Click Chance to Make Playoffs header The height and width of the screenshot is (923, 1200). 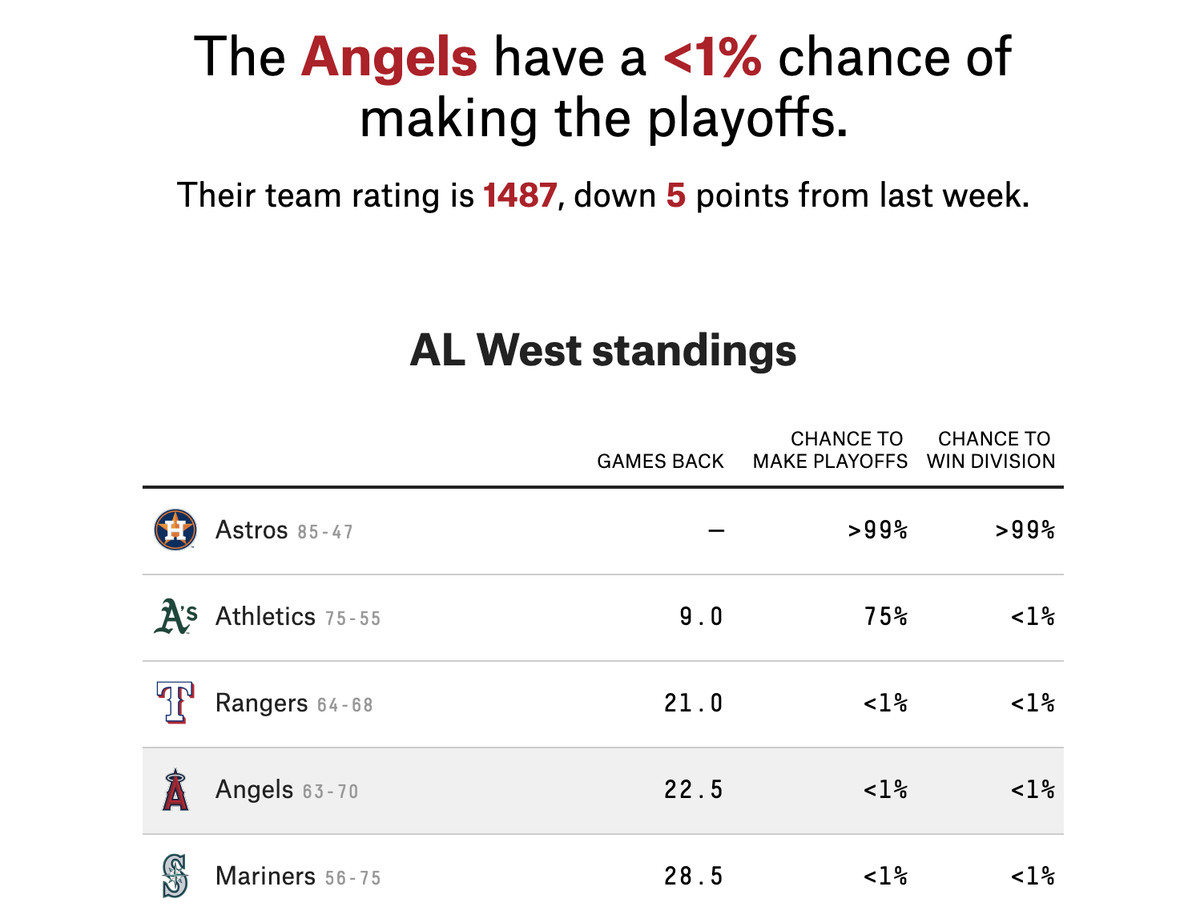tap(830, 450)
